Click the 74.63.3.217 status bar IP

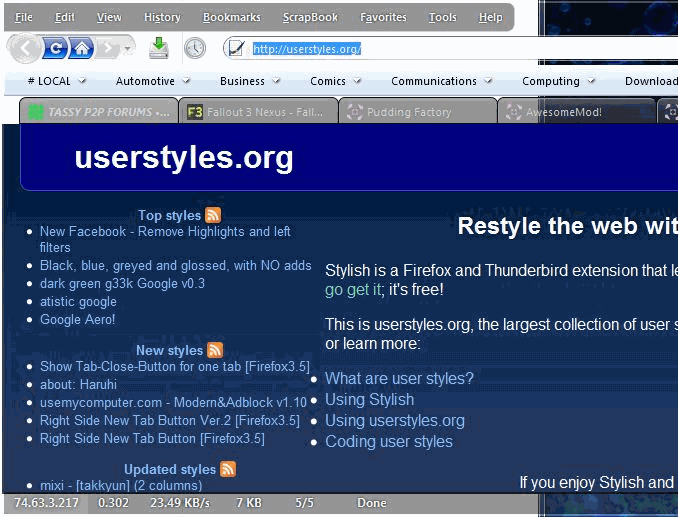[x=47, y=503]
